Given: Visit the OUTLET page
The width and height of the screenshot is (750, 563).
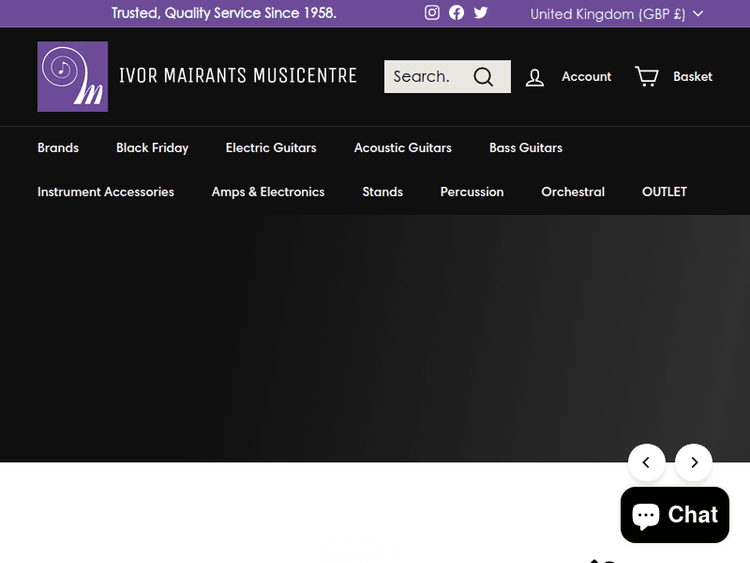Looking at the screenshot, I should click(664, 192).
